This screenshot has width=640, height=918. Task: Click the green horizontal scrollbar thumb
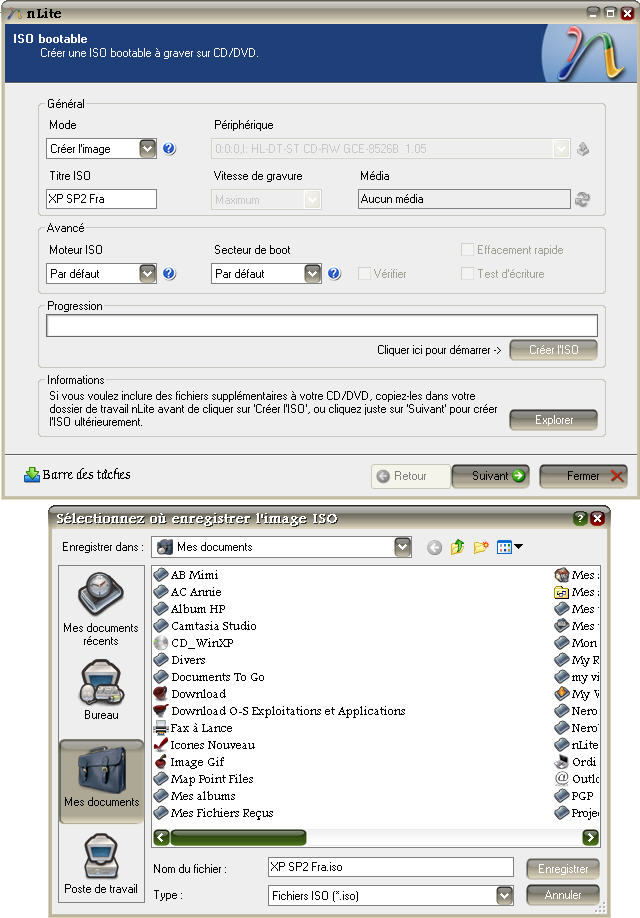pos(238,837)
